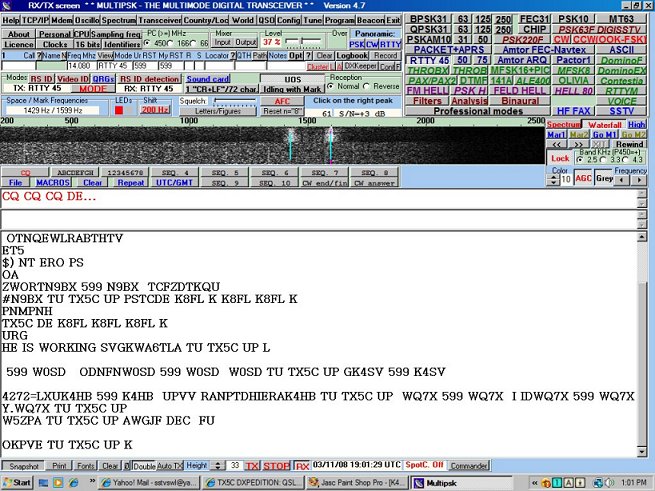The image size is (655, 491).
Task: Click the Frequency left arrow
Action: pos(622,180)
